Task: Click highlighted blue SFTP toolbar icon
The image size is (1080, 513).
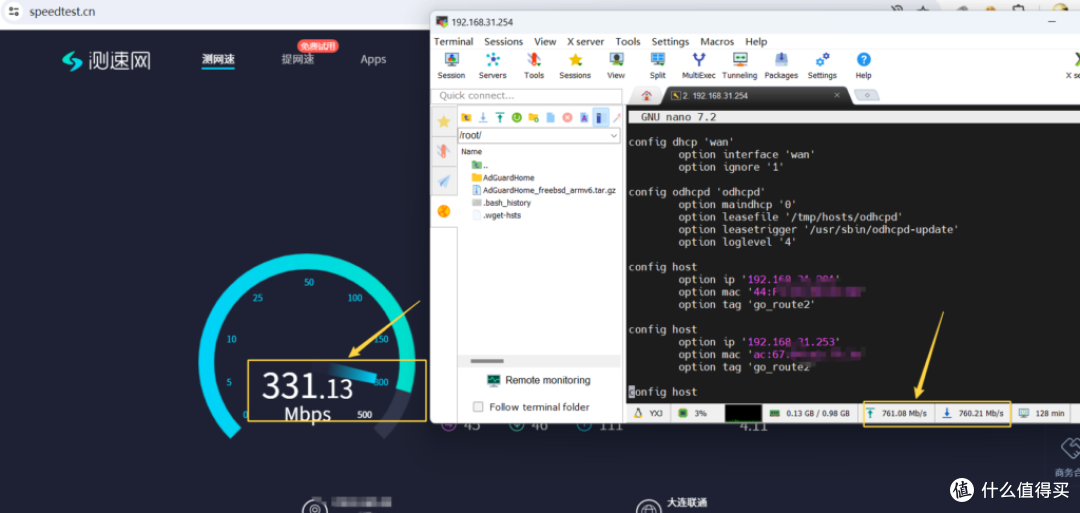Action: click(x=601, y=118)
